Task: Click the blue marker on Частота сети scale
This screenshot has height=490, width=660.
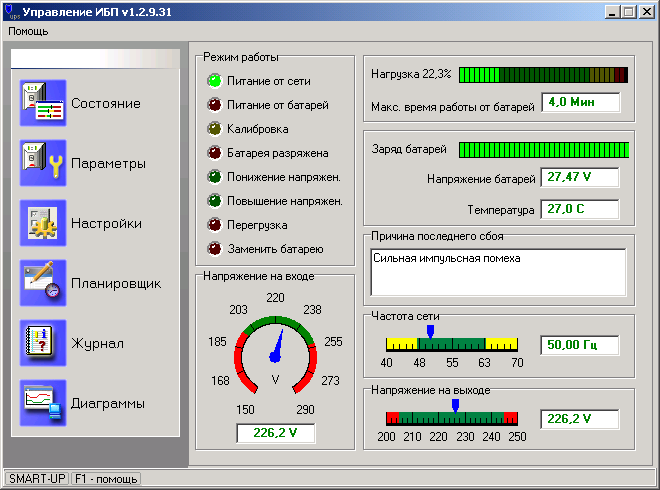Action: (x=430, y=330)
